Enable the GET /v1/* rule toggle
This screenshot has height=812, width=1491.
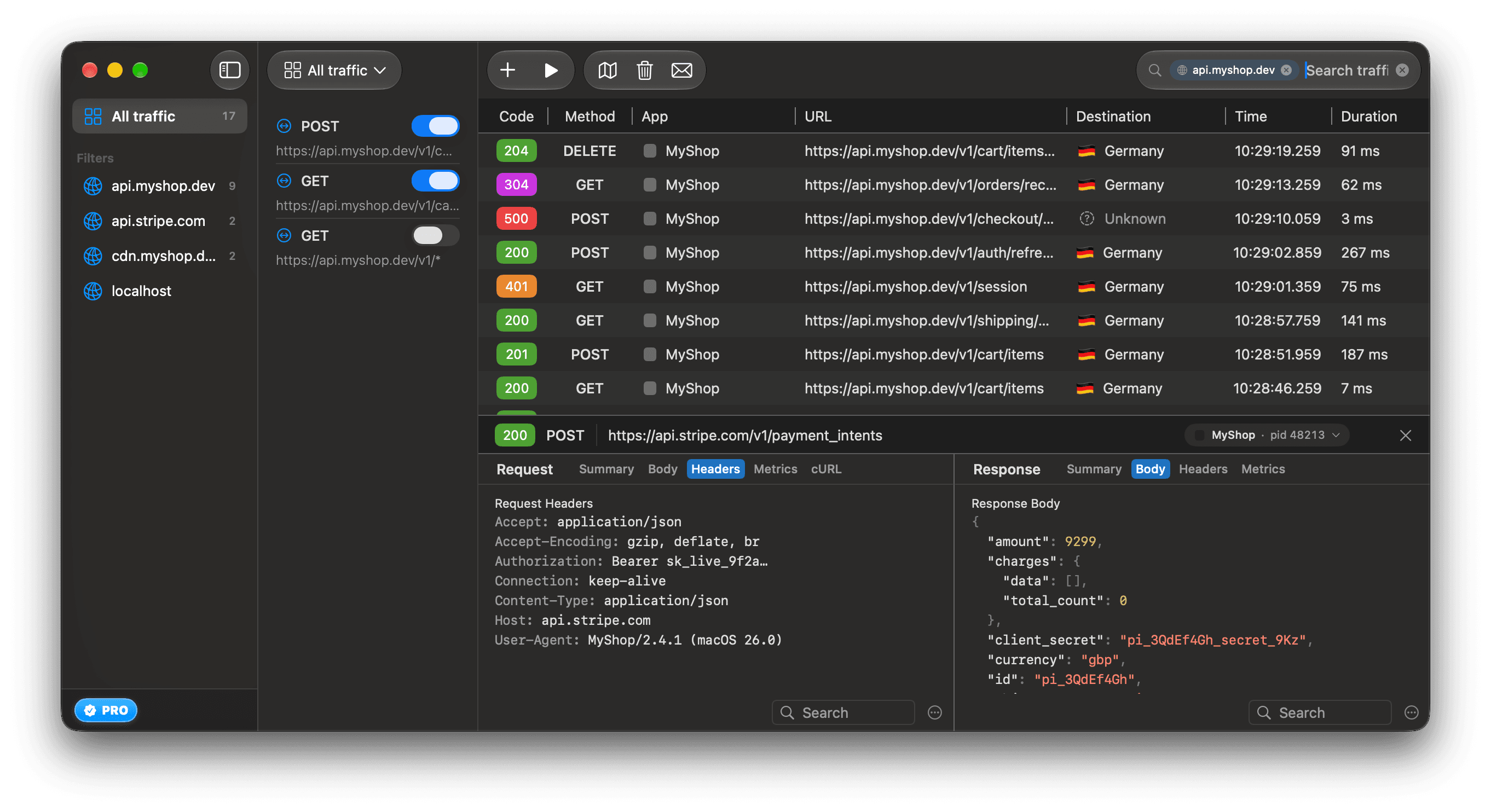click(435, 235)
